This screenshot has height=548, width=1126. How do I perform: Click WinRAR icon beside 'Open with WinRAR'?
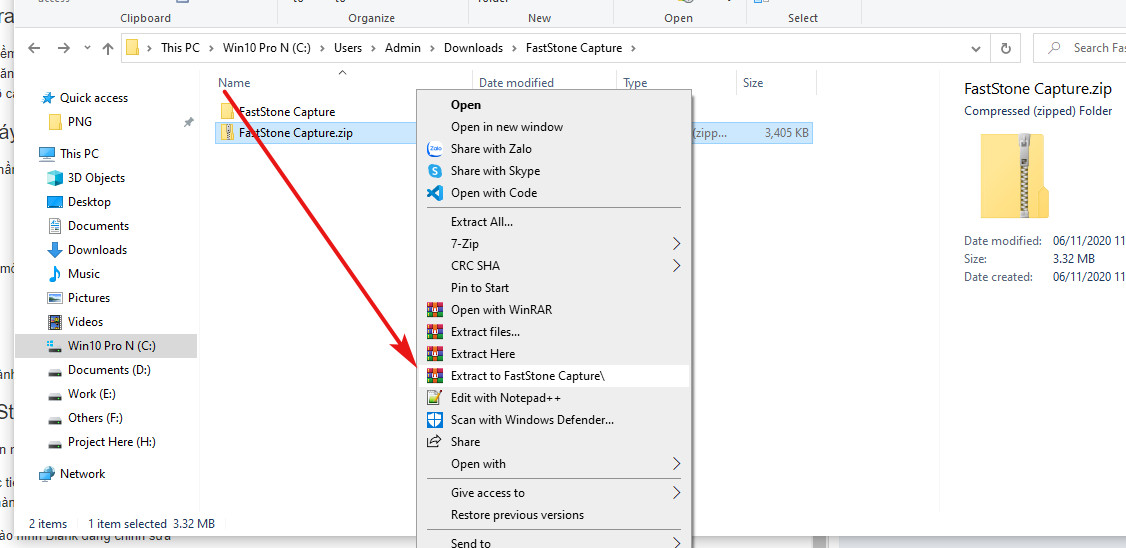point(435,310)
